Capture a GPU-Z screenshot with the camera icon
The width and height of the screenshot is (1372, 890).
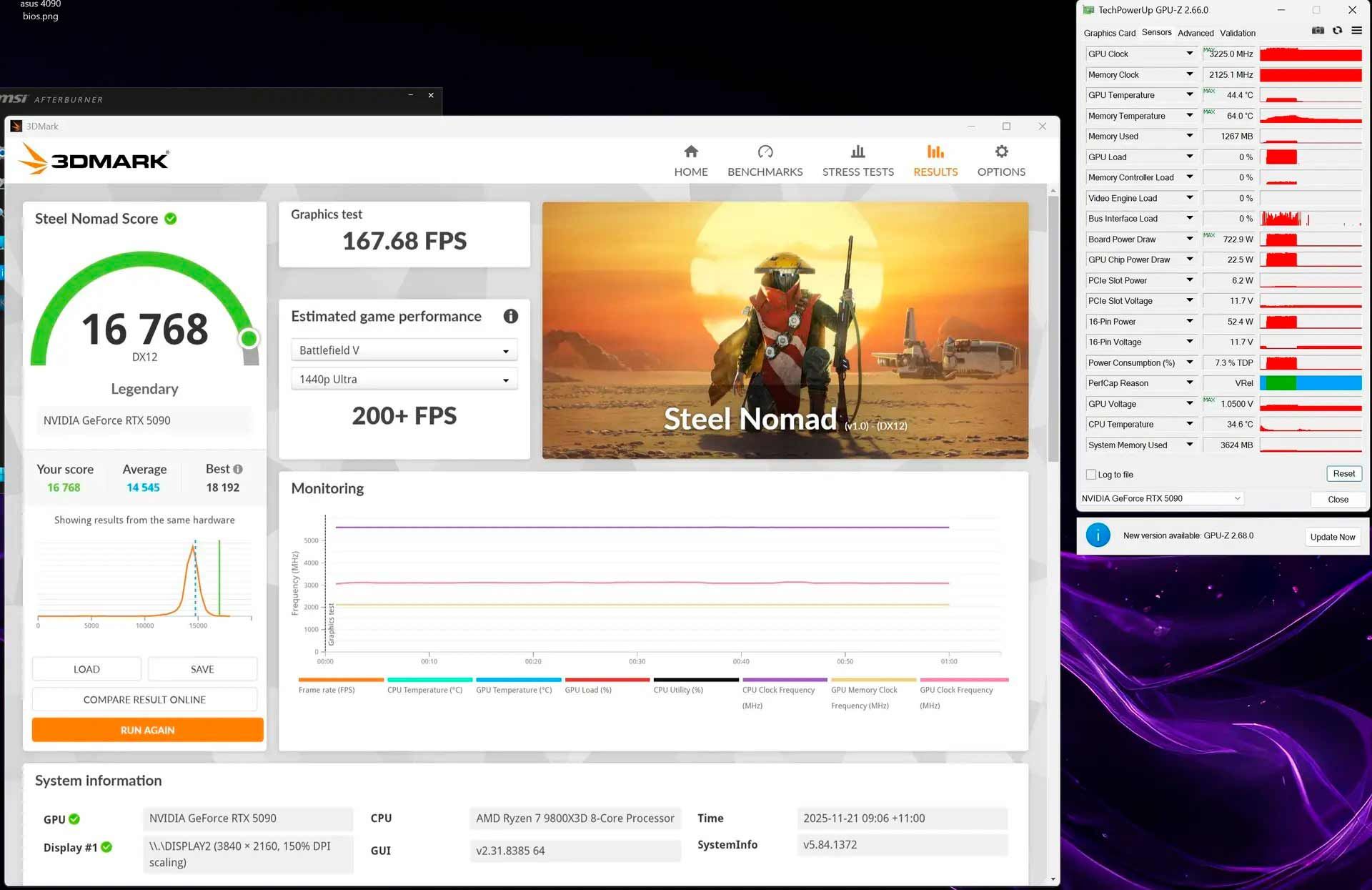coord(1318,31)
